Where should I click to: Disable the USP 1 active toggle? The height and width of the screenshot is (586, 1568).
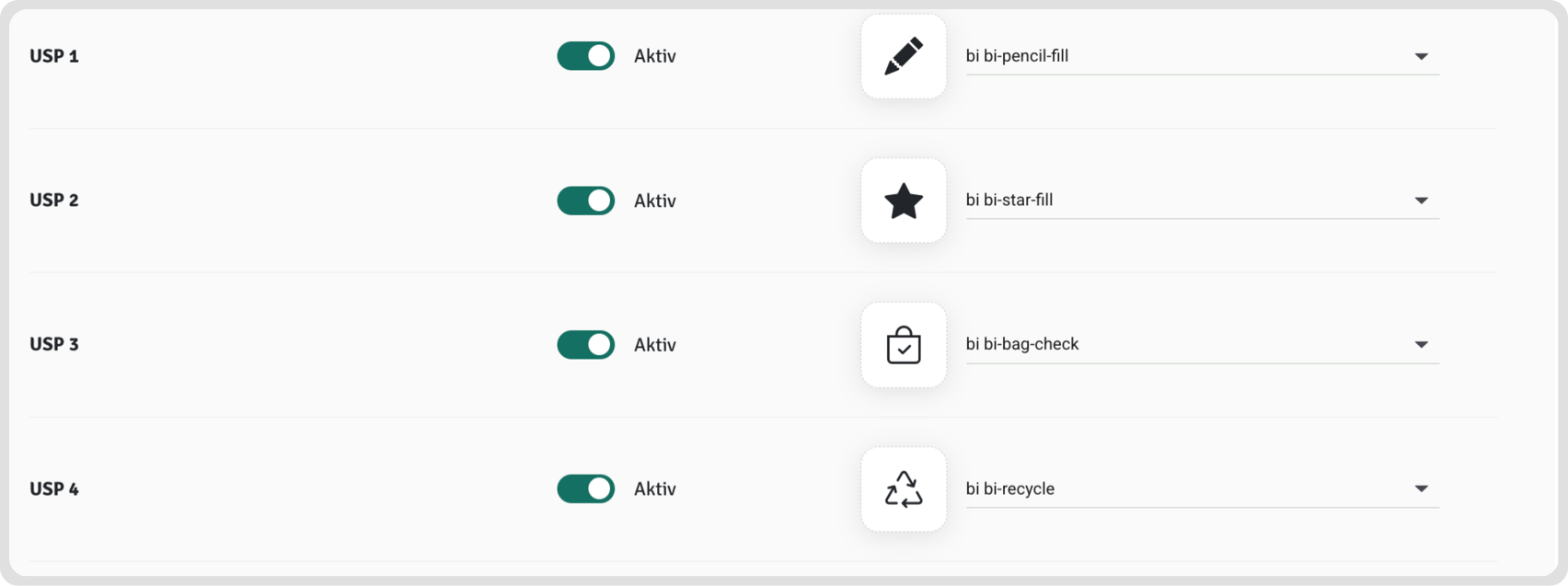pyautogui.click(x=585, y=56)
